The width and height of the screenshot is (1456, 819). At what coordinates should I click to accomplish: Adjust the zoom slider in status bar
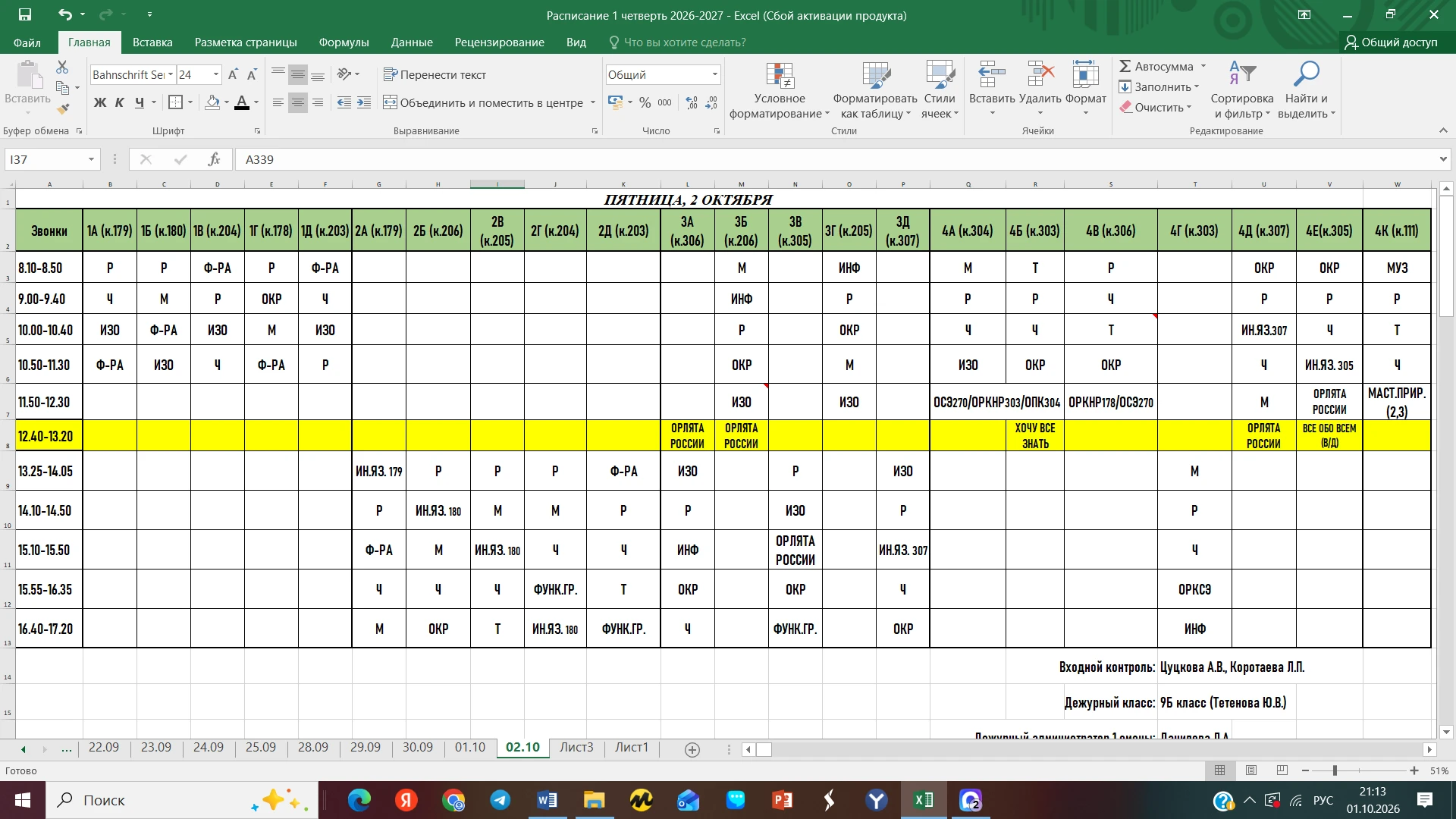(1335, 770)
